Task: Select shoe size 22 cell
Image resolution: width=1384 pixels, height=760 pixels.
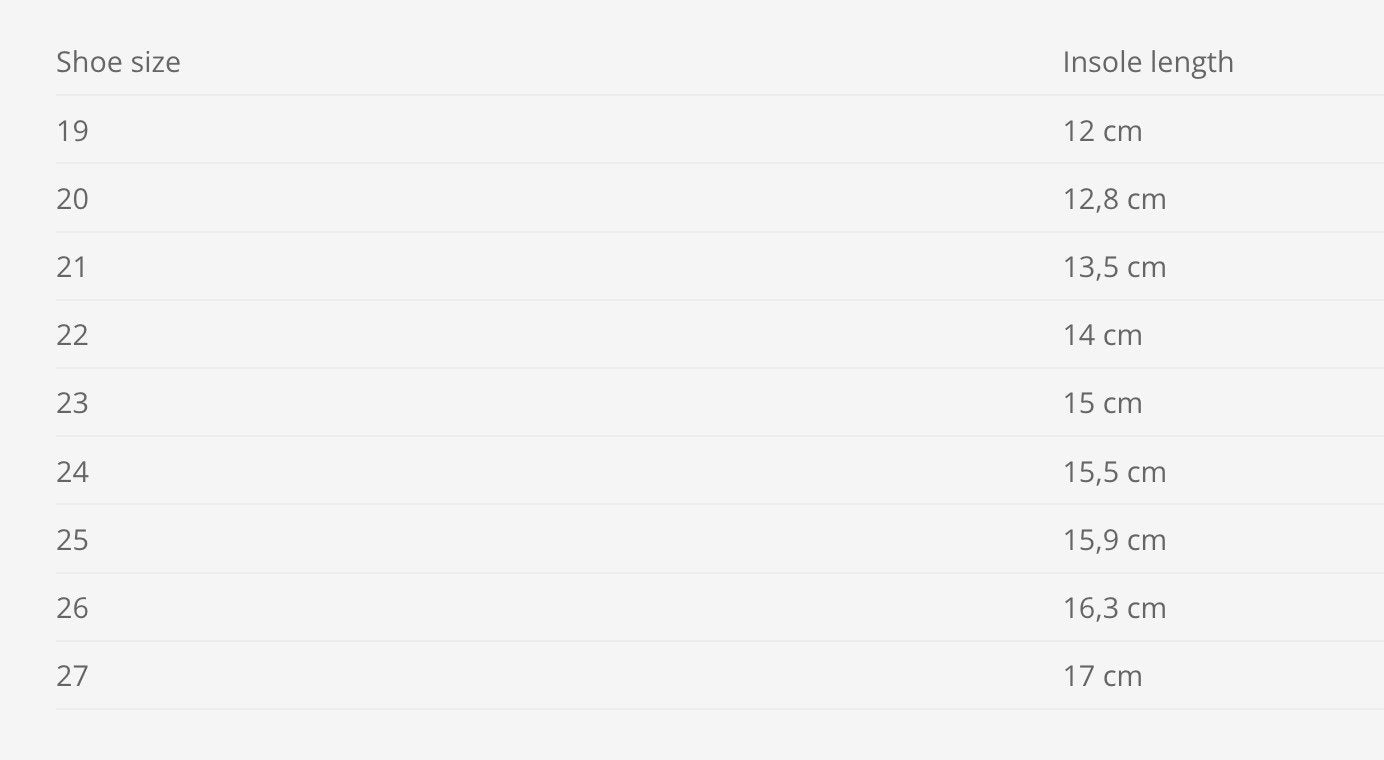Action: (x=72, y=335)
